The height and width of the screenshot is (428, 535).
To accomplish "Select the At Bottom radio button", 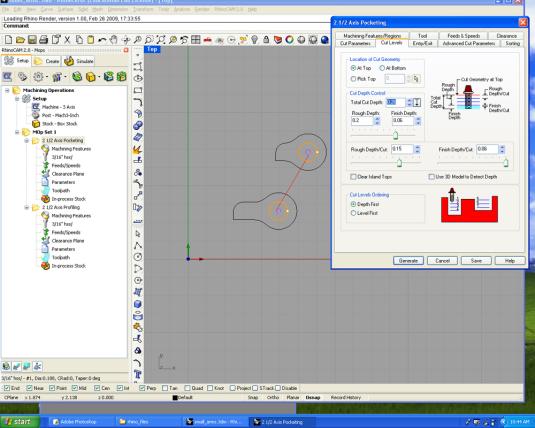I will [382, 68].
